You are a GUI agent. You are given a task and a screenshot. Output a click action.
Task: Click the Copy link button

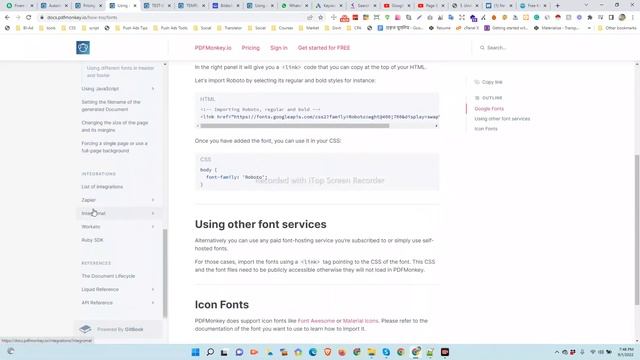pos(488,82)
